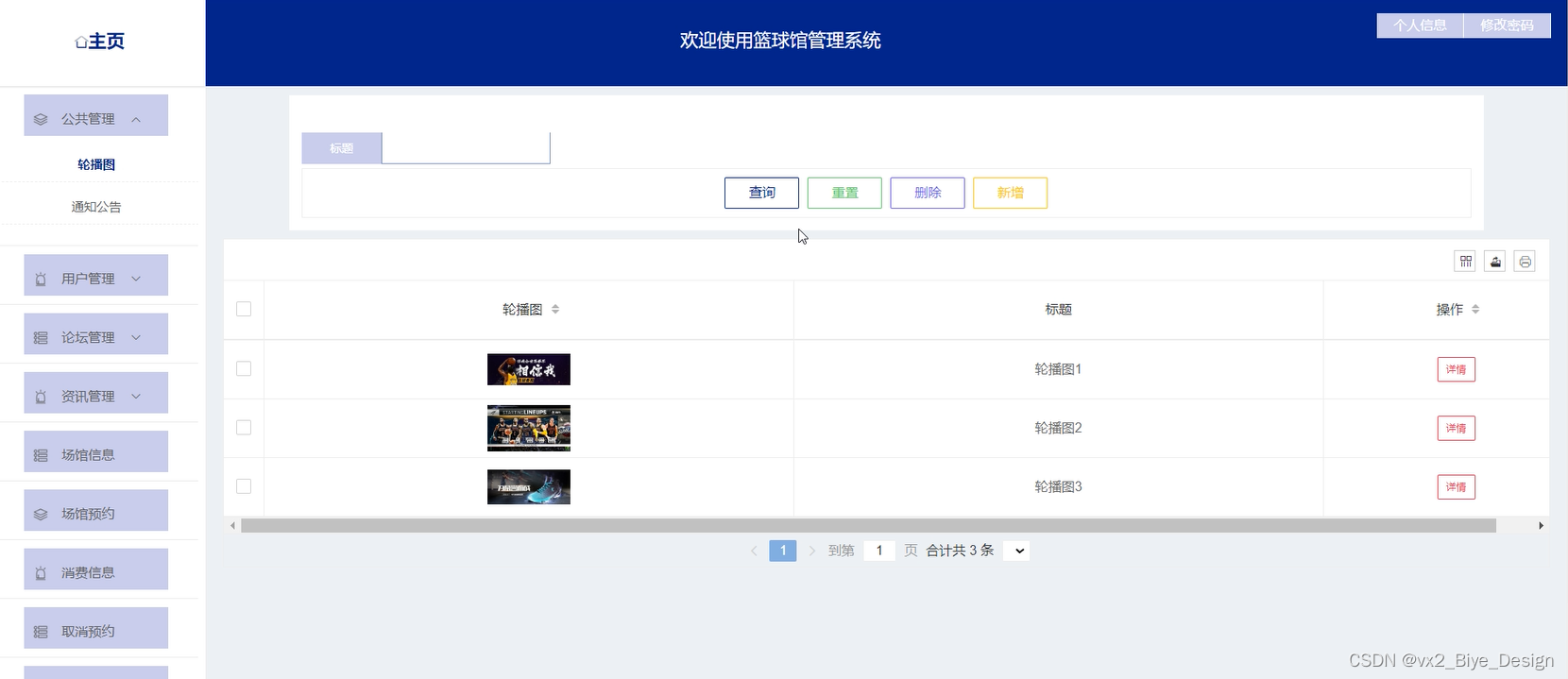Expand the 论坛管理 menu chevron
This screenshot has height=679, width=1568.
[136, 337]
